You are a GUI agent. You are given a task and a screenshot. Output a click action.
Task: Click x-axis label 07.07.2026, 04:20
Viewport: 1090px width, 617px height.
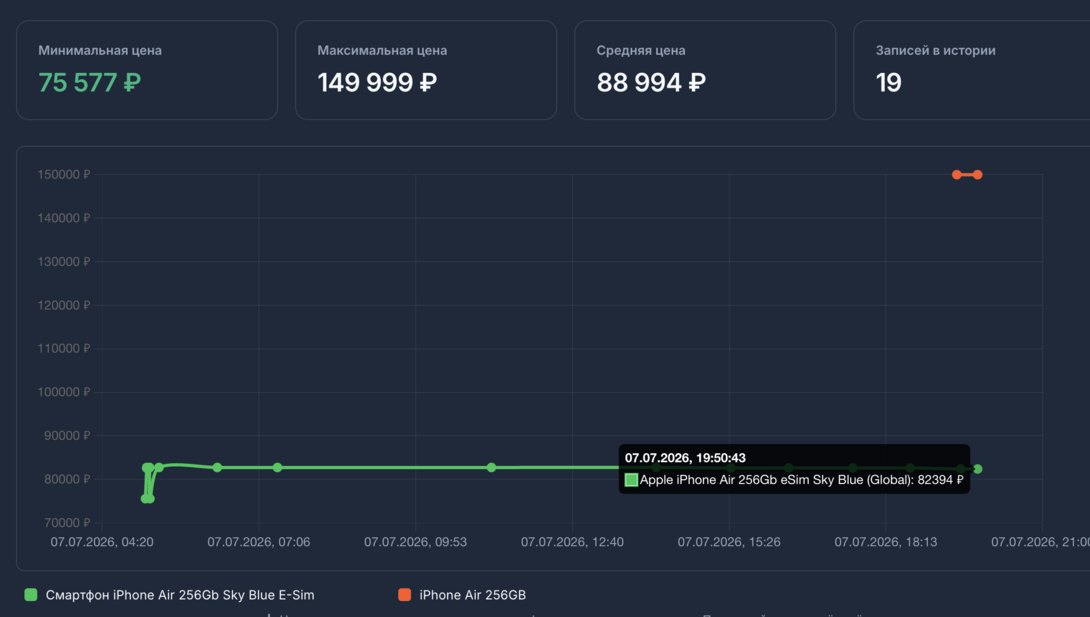click(x=102, y=542)
